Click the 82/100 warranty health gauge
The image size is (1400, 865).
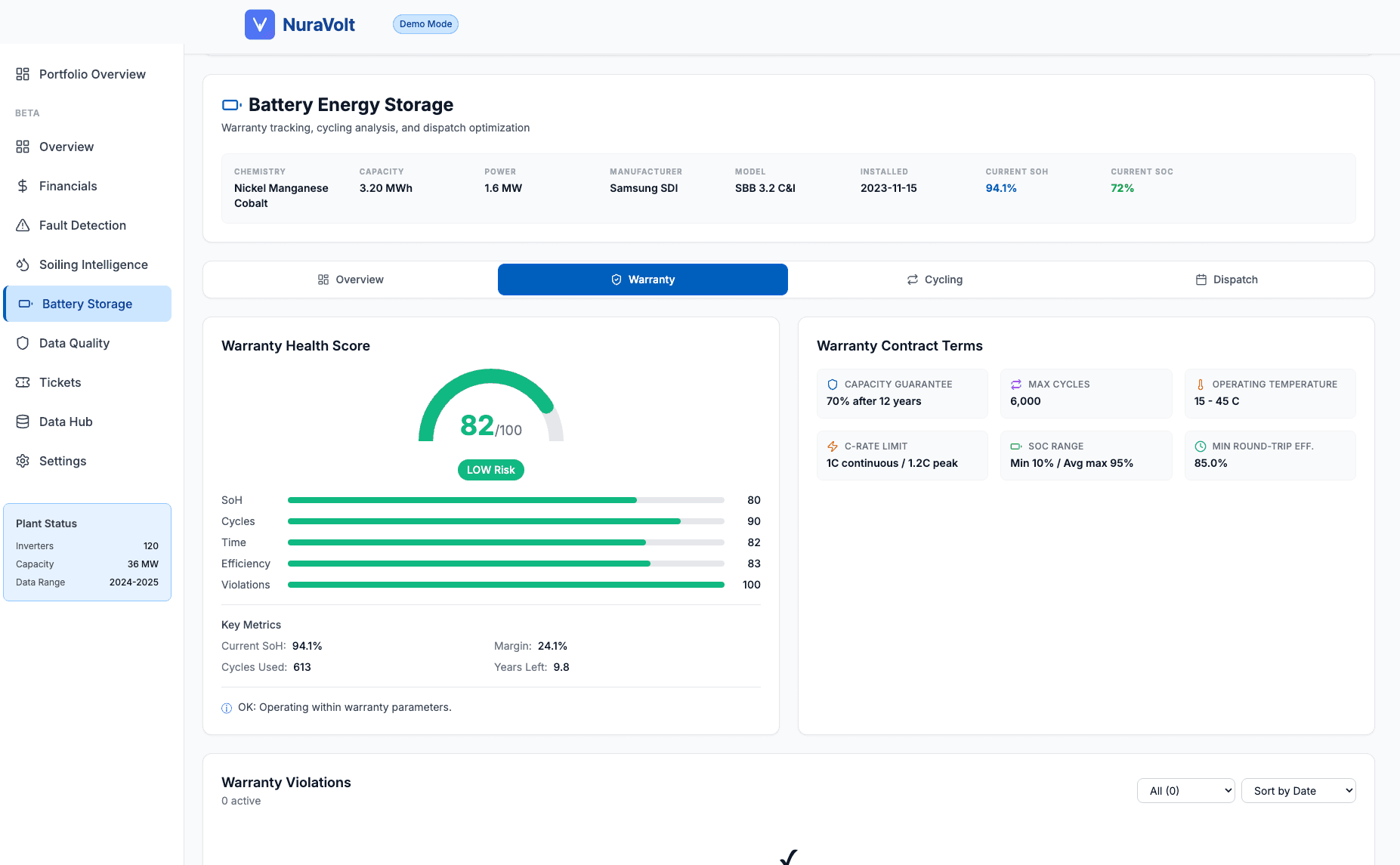click(491, 406)
